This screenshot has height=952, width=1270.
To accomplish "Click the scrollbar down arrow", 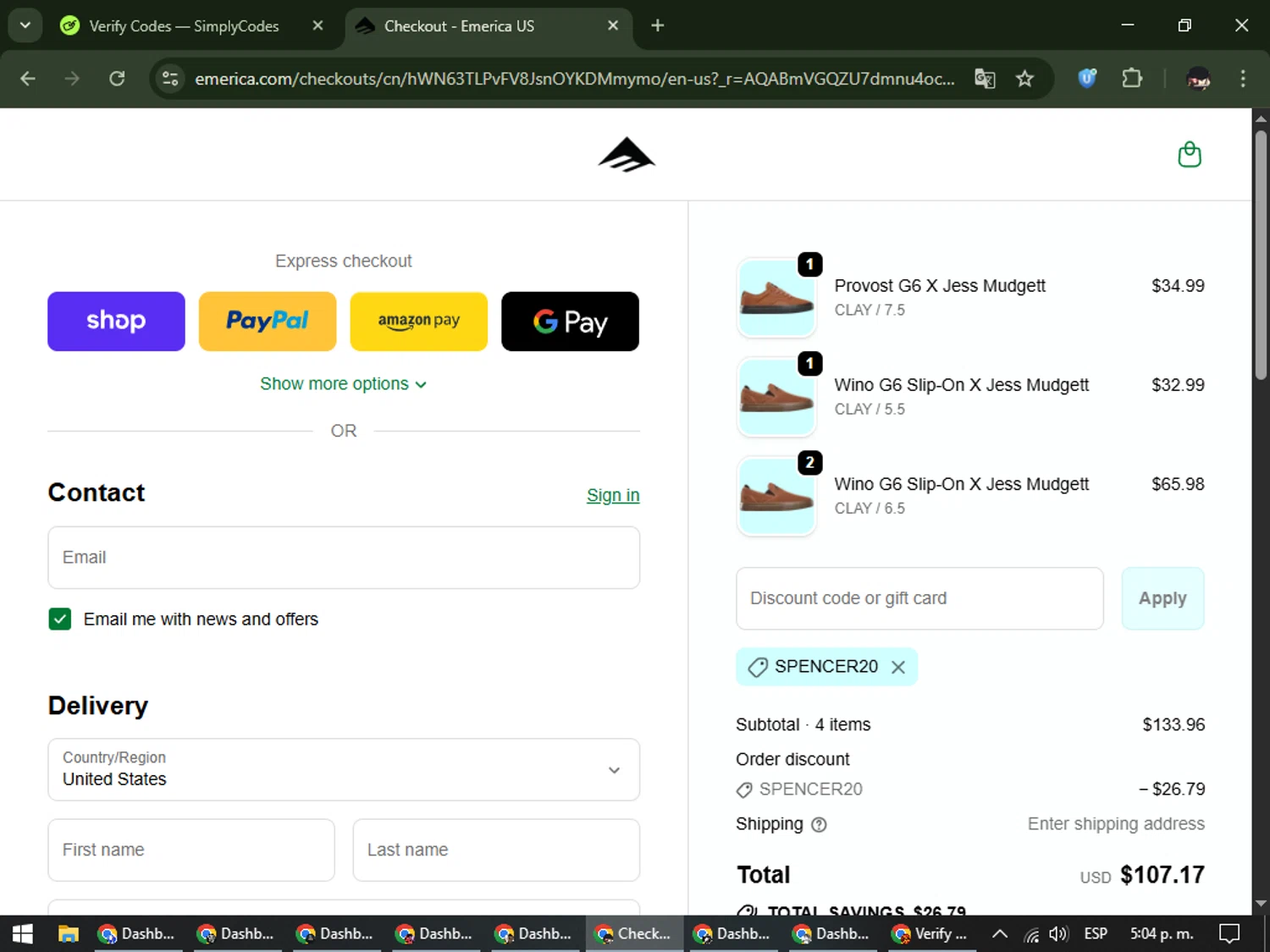I will (1261, 904).
